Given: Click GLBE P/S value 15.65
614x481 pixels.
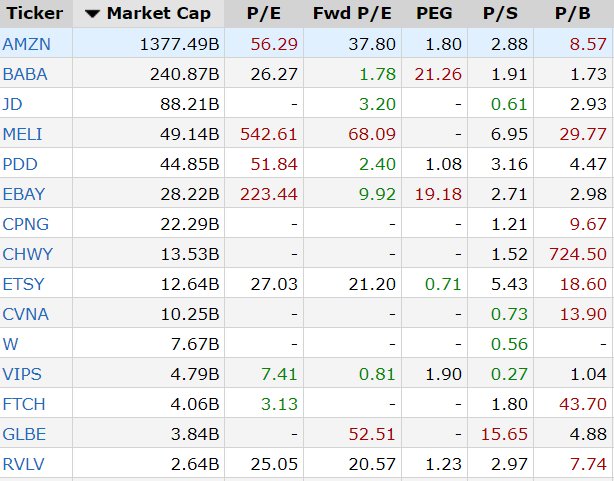Looking at the screenshot, I should tap(504, 434).
